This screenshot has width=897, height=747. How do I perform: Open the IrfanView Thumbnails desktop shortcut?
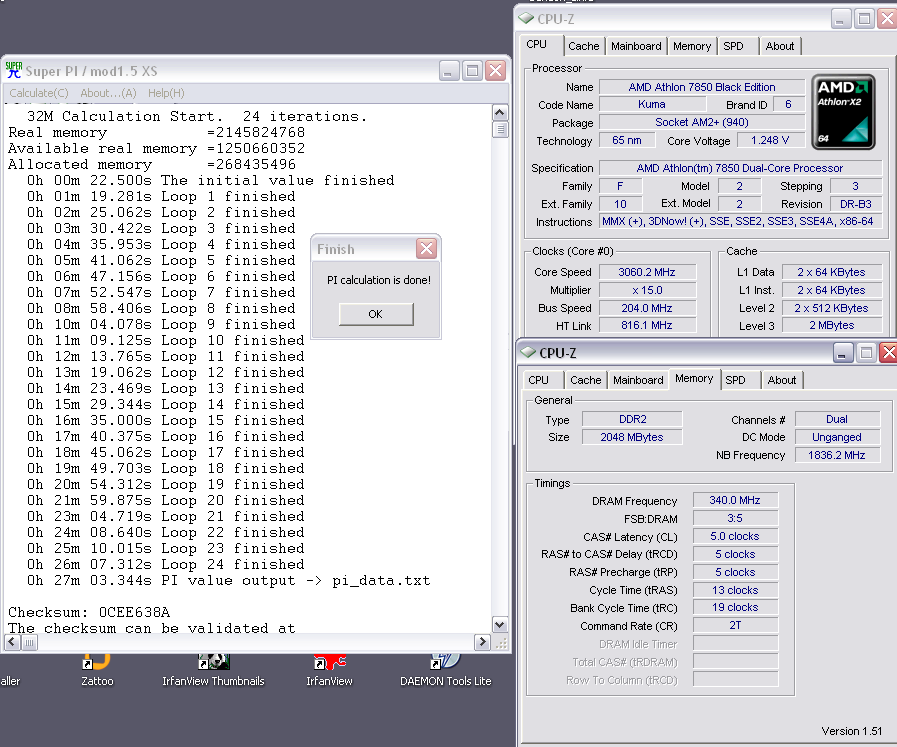(213, 669)
